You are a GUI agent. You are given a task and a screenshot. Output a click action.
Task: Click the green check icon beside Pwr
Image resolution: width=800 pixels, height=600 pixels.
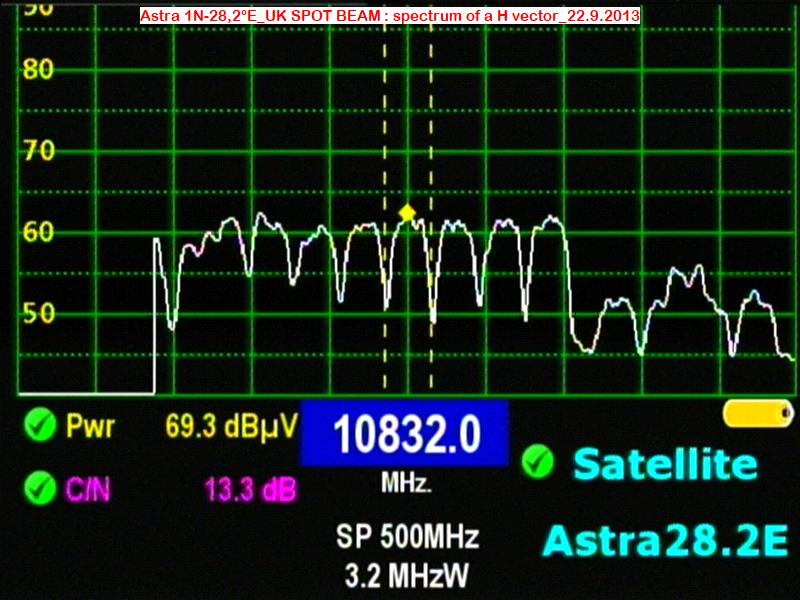(x=40, y=427)
